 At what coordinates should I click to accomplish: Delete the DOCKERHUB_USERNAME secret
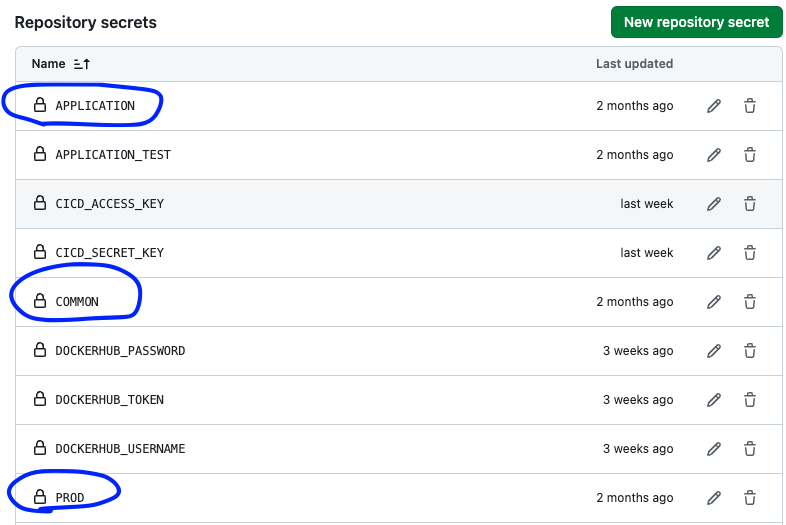[750, 449]
